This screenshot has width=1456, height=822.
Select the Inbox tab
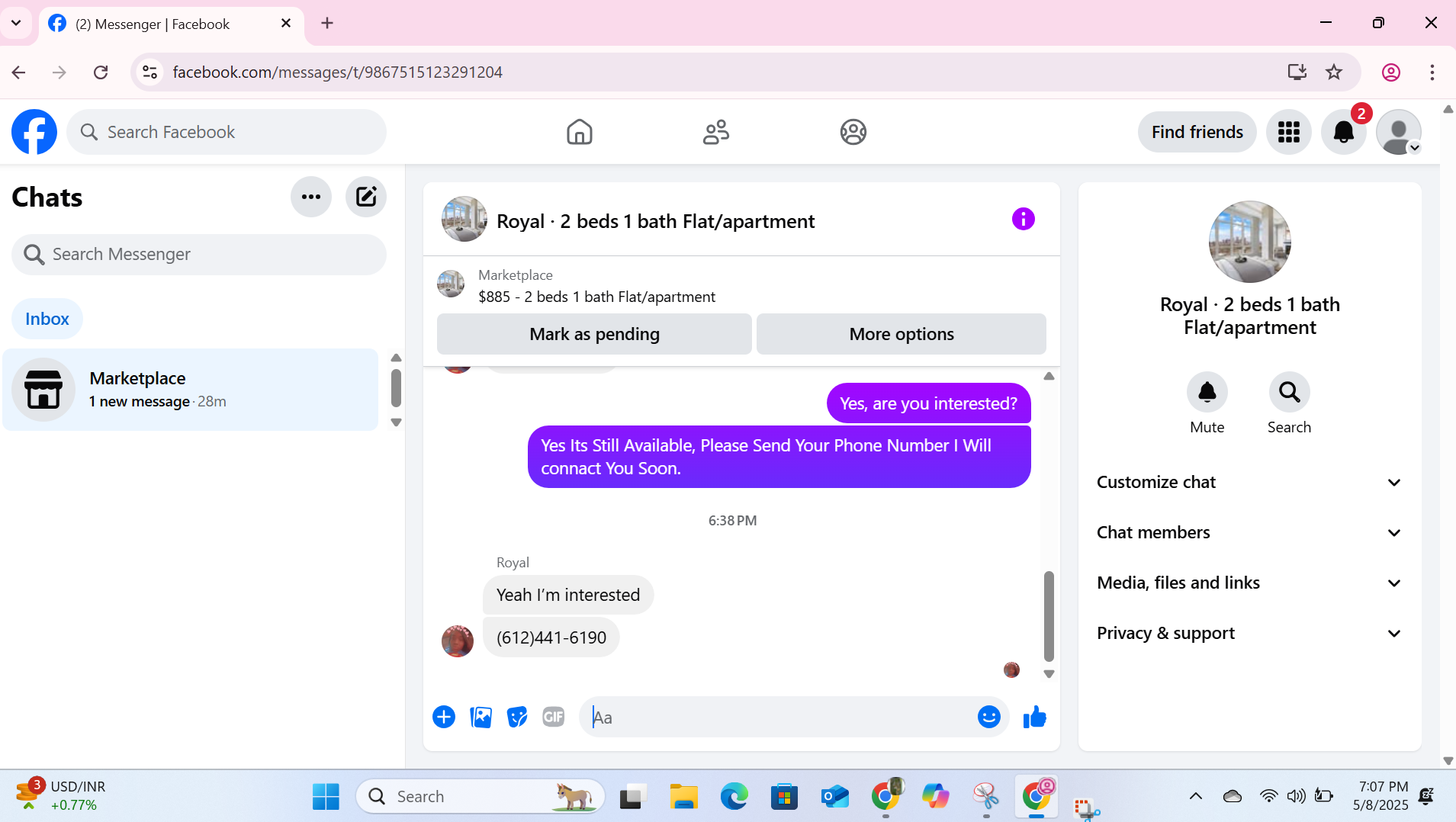coord(47,319)
